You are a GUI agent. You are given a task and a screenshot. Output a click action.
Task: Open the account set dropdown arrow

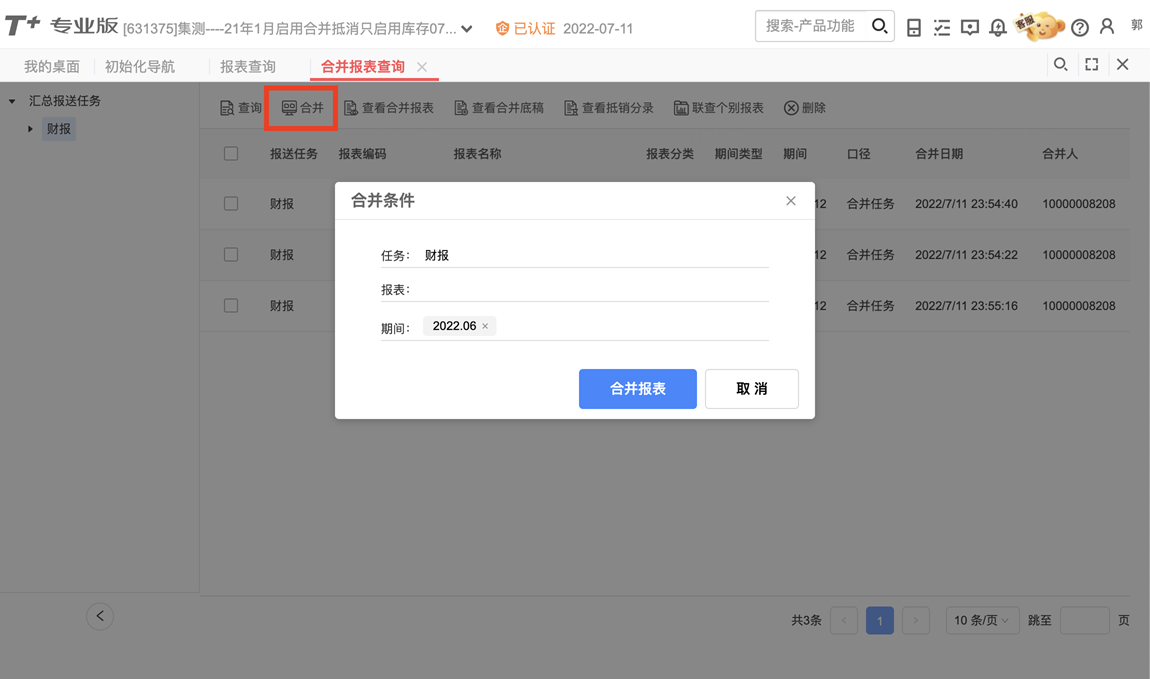pos(467,29)
